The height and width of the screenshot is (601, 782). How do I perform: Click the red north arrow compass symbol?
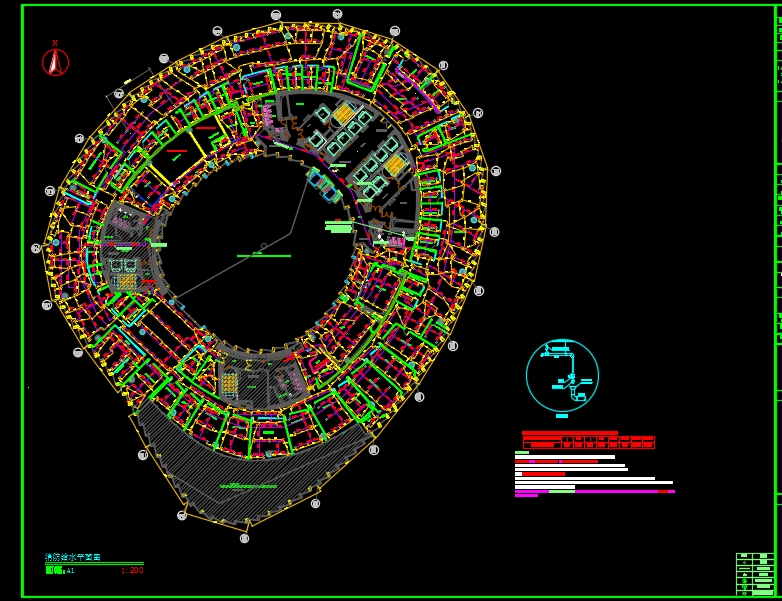click(55, 62)
